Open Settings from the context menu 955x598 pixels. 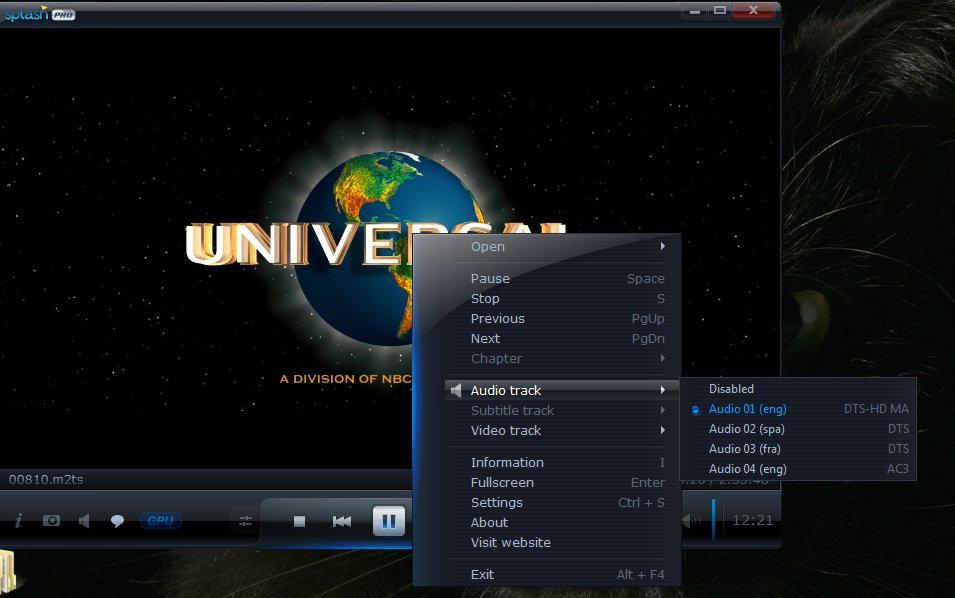pyautogui.click(x=563, y=502)
